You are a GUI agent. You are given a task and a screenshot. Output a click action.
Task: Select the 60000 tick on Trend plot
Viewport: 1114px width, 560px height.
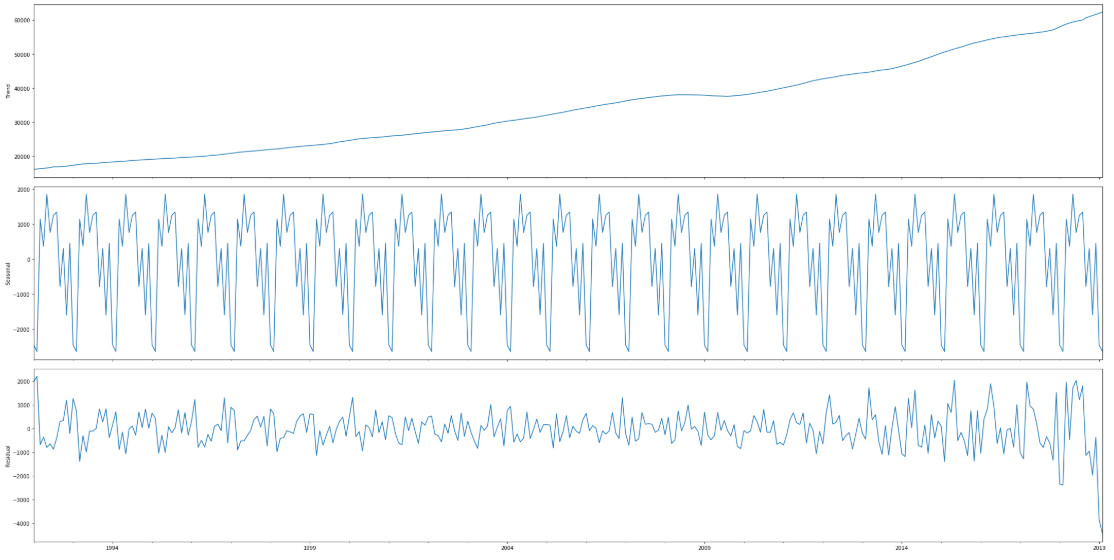(x=22, y=20)
